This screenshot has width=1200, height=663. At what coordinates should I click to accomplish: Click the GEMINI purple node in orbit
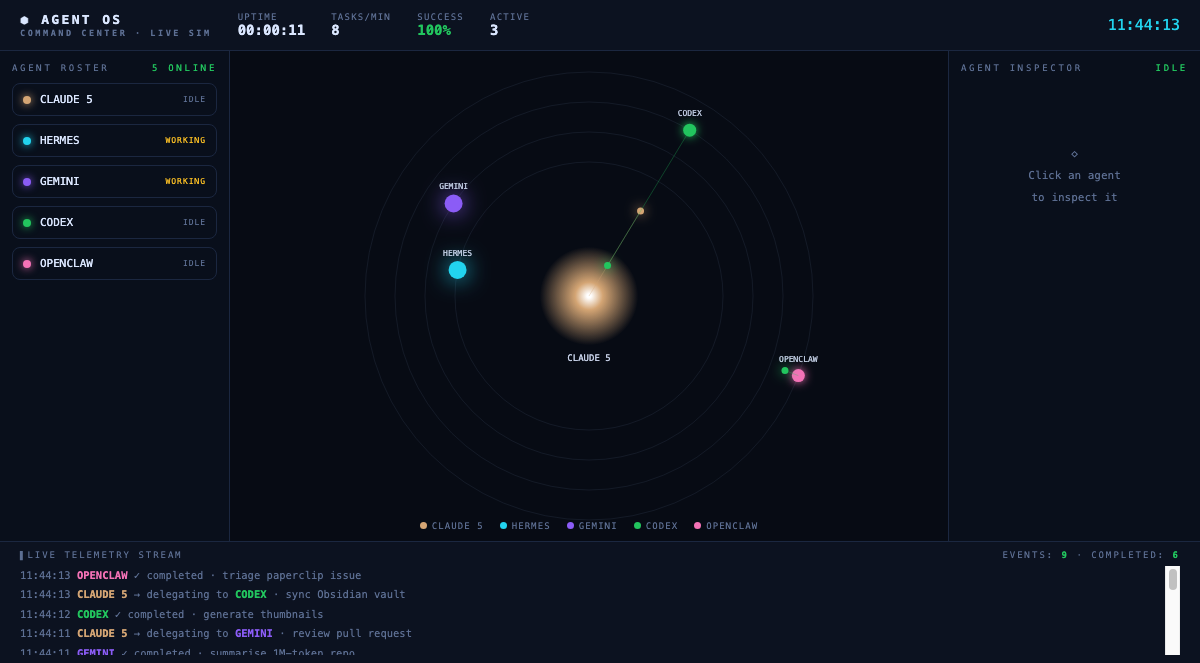coord(453,203)
